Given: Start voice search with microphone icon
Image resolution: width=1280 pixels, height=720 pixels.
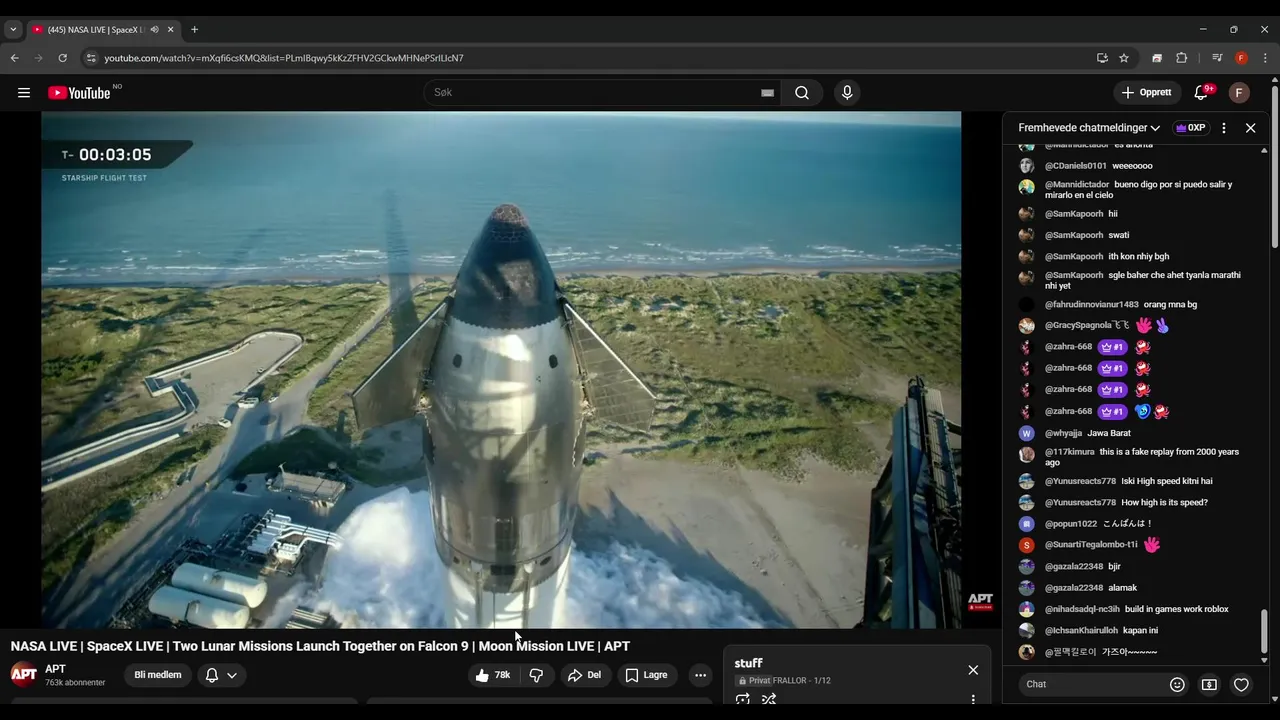Looking at the screenshot, I should click(847, 93).
